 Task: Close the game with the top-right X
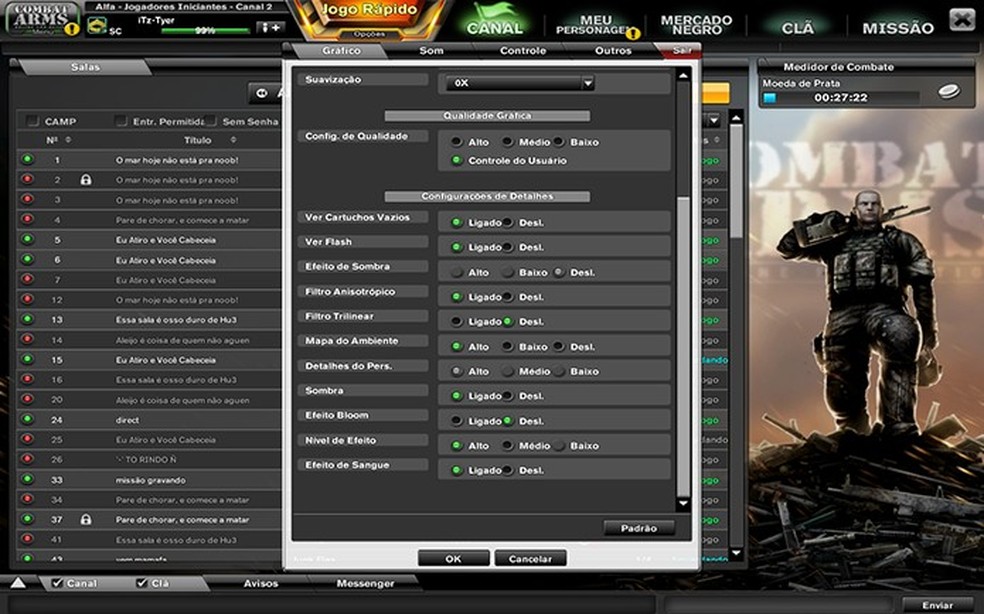point(962,19)
